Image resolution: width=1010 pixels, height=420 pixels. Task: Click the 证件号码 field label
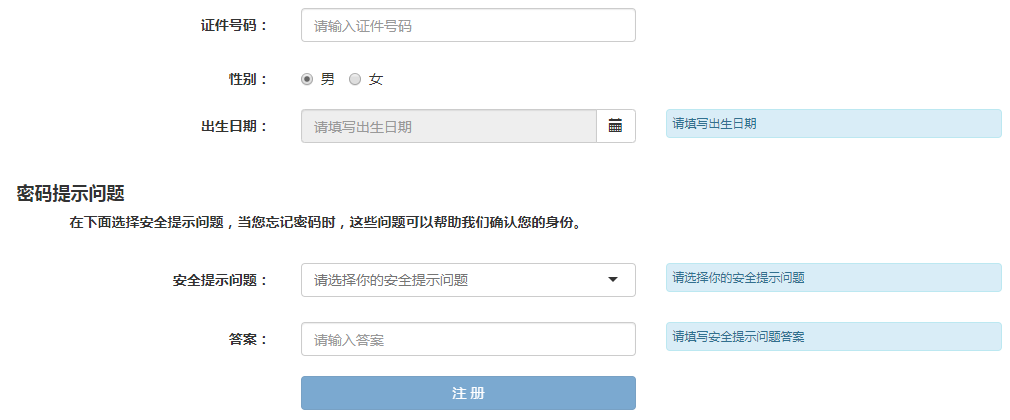tap(234, 25)
